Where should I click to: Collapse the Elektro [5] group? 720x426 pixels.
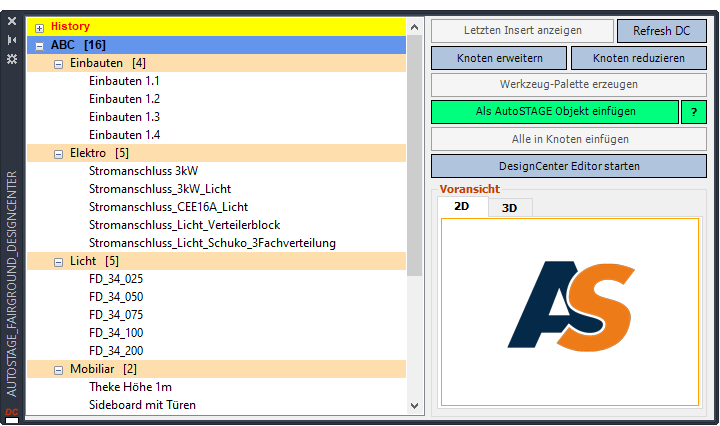point(58,154)
